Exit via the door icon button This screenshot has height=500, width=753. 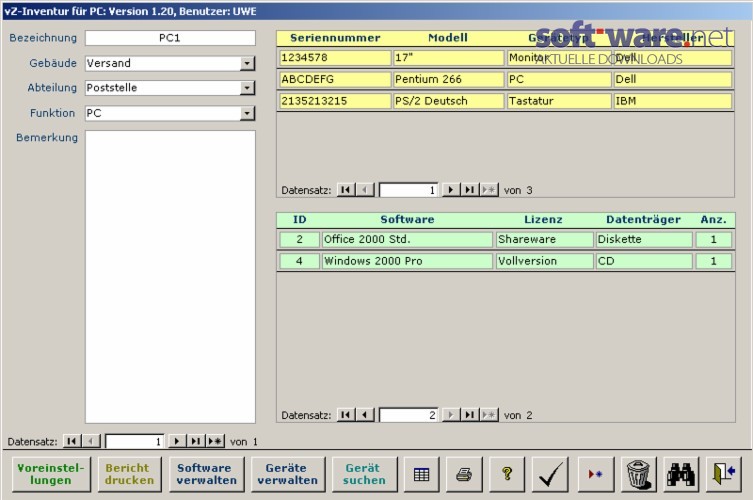pos(724,475)
